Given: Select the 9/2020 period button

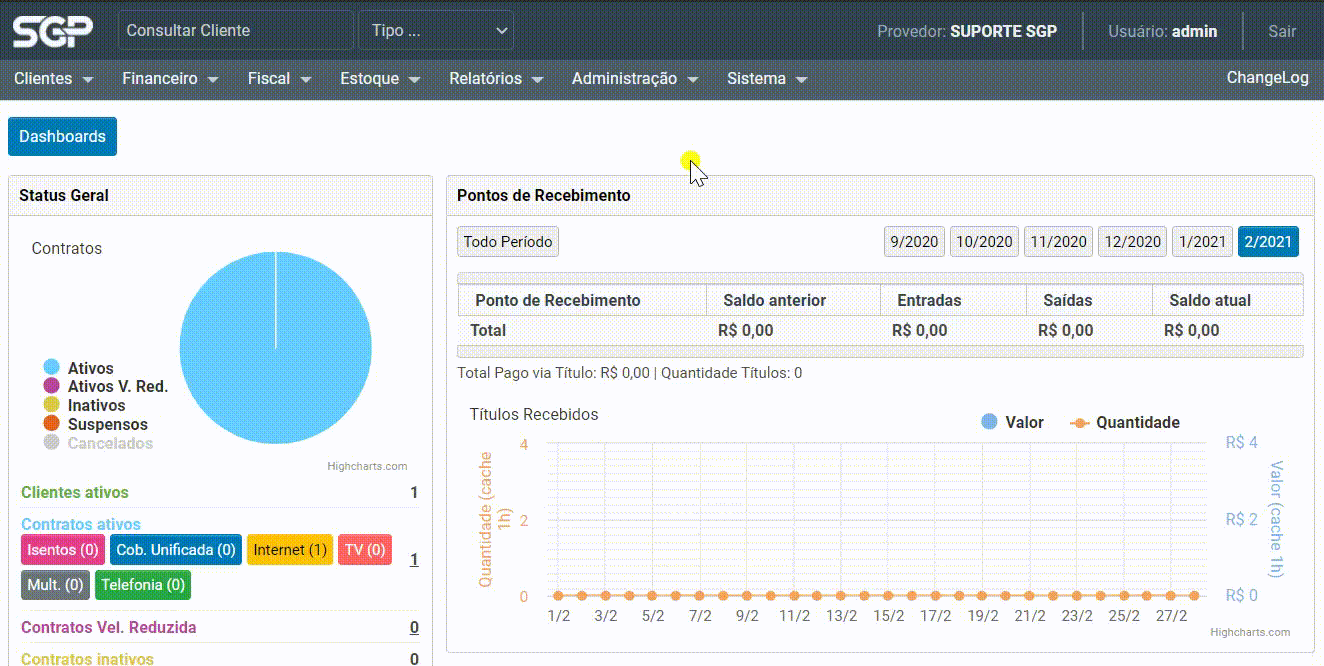Looking at the screenshot, I should pyautogui.click(x=914, y=242).
